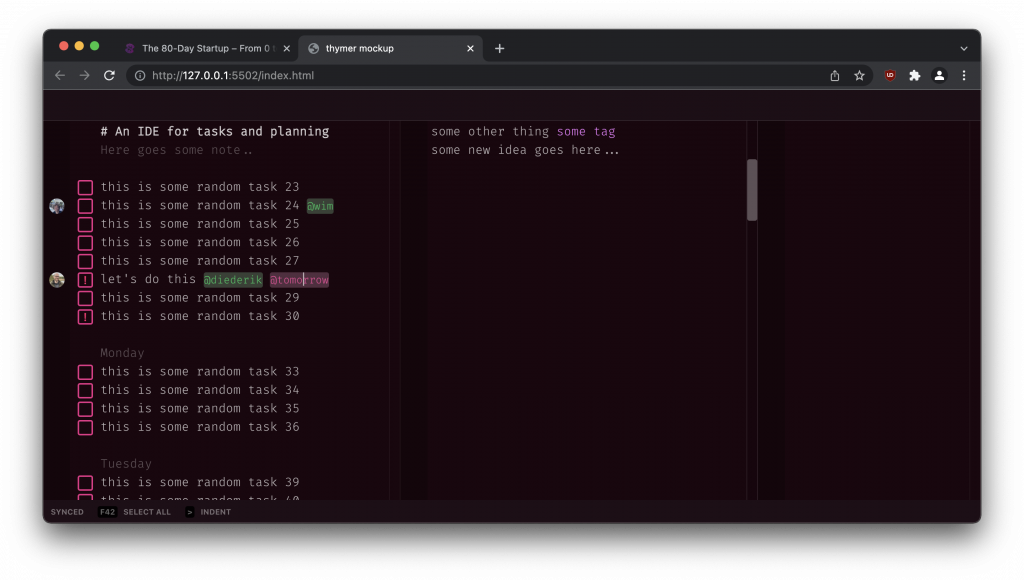Click the text 'this is some random task 35'
The height and width of the screenshot is (580, 1024).
point(200,408)
